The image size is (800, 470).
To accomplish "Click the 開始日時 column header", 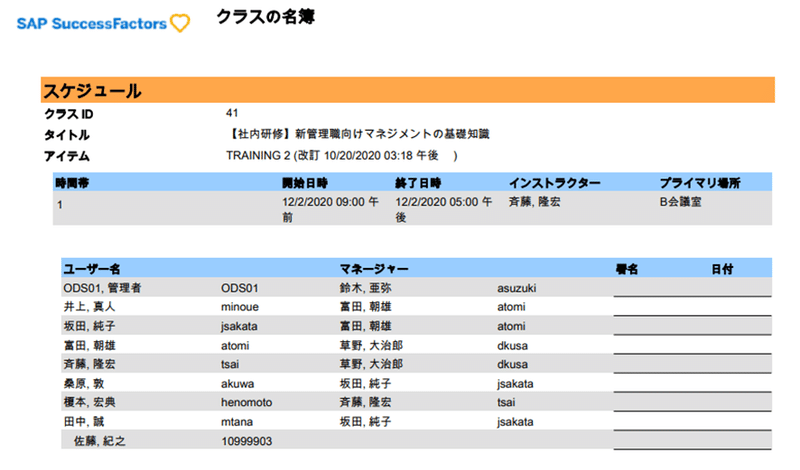I will [x=305, y=183].
